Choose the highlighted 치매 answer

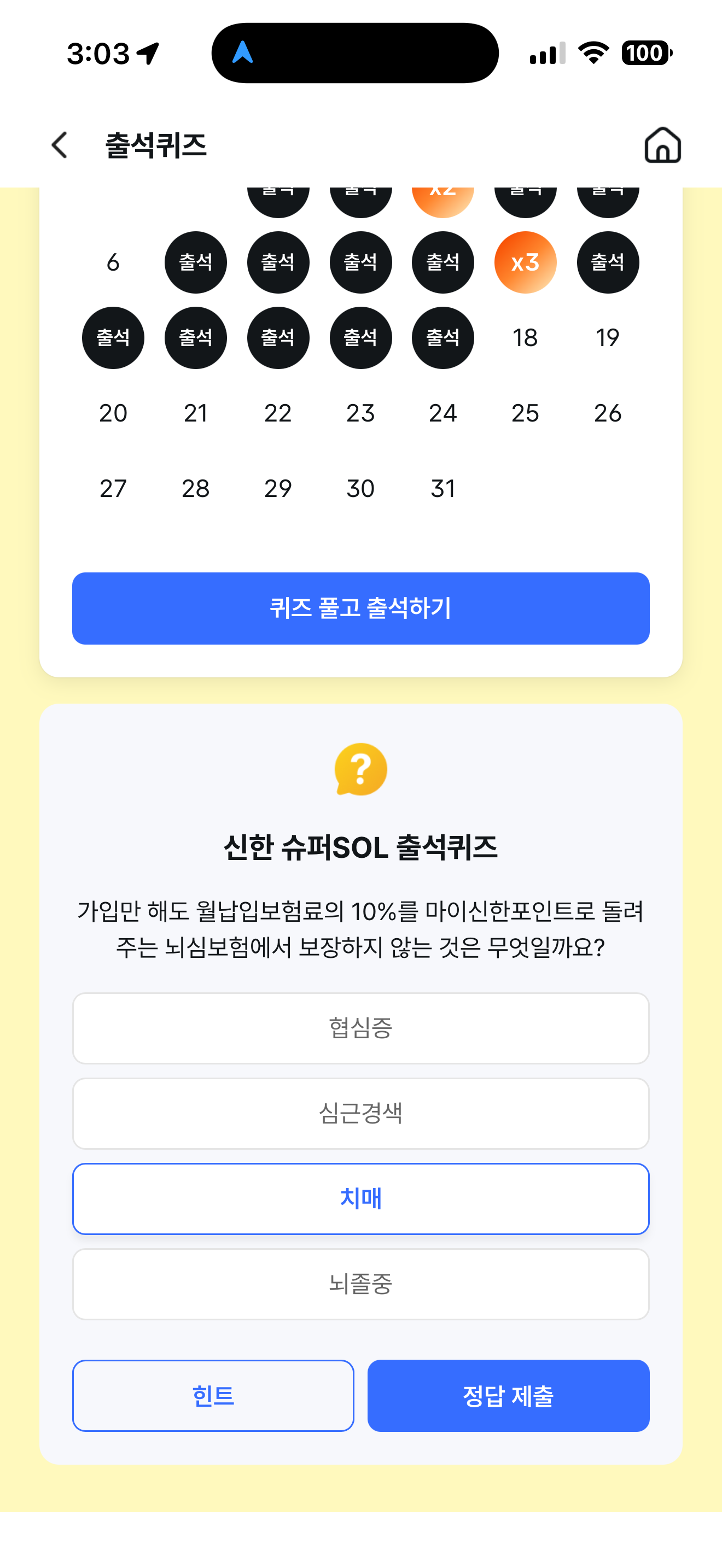click(361, 1198)
